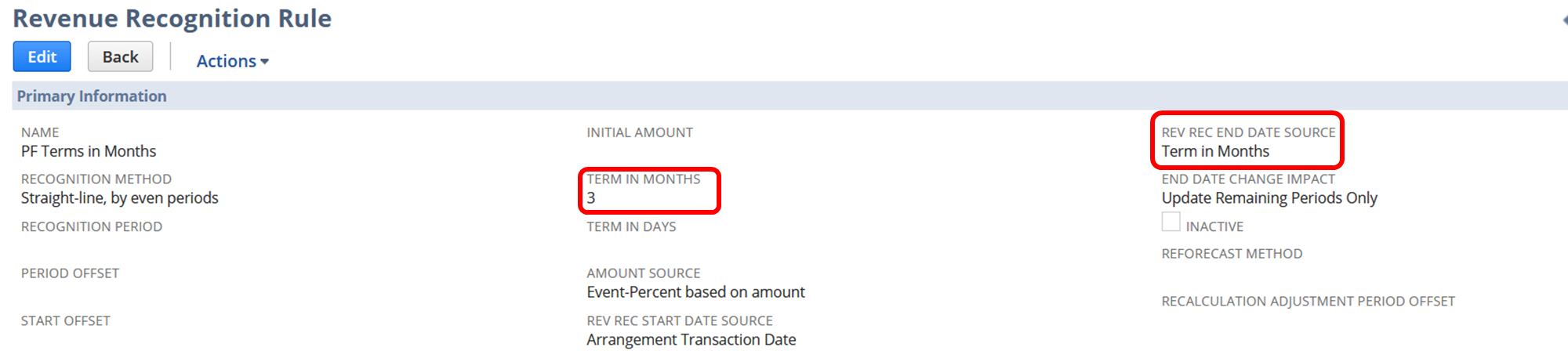This screenshot has width=1568, height=358.
Task: Click Arrangement Transaction Date value
Action: 691,340
